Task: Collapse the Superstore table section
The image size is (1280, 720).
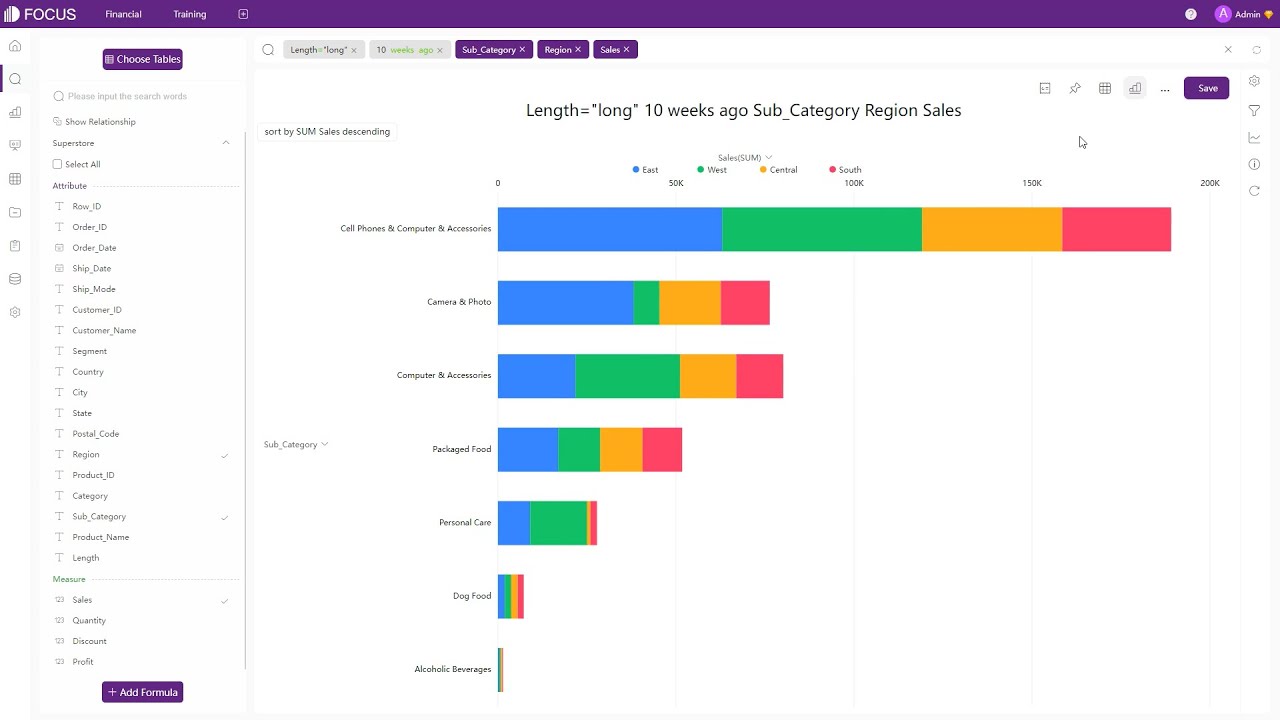Action: pyautogui.click(x=226, y=143)
